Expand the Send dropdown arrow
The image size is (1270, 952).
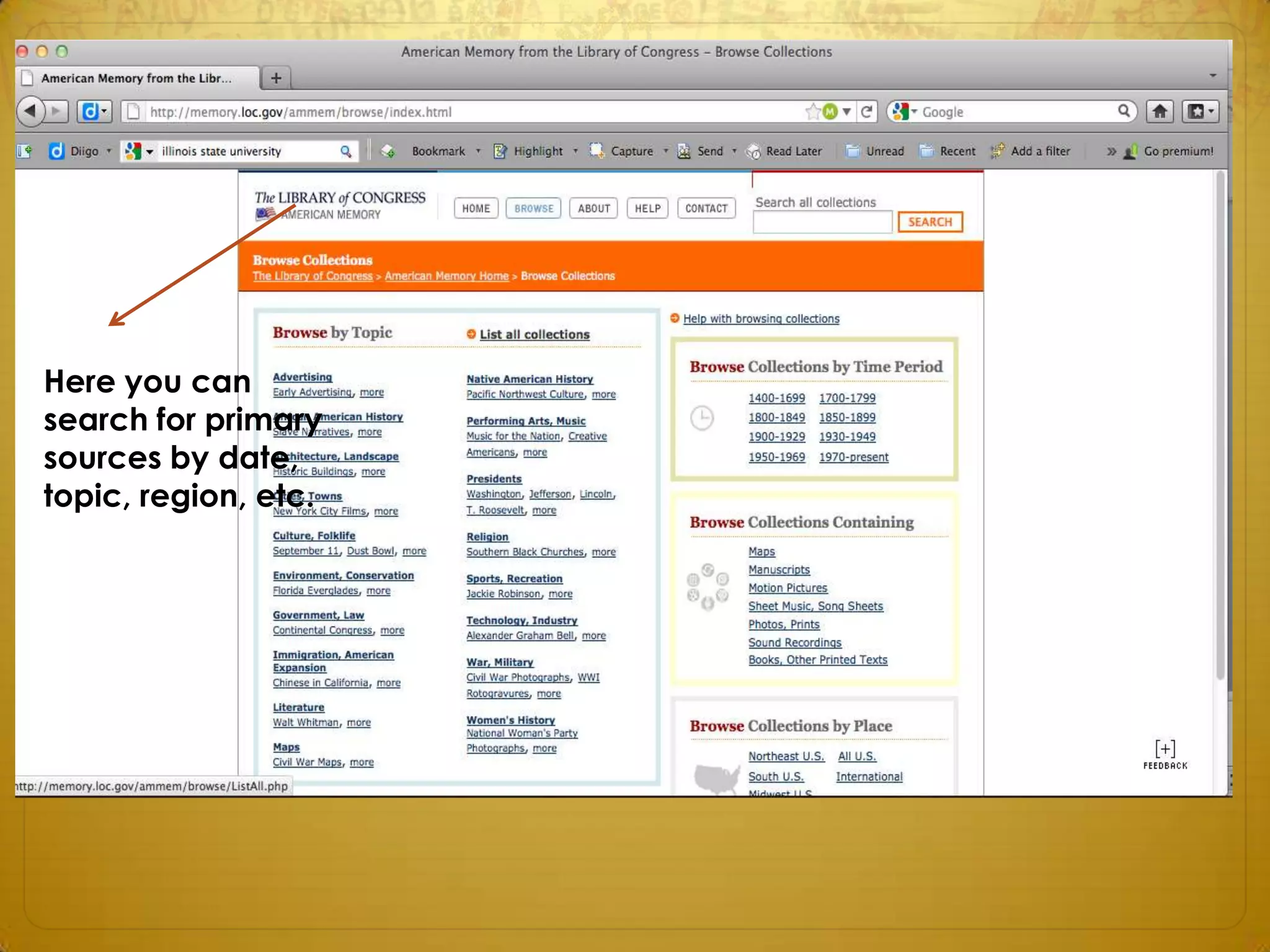(x=734, y=151)
